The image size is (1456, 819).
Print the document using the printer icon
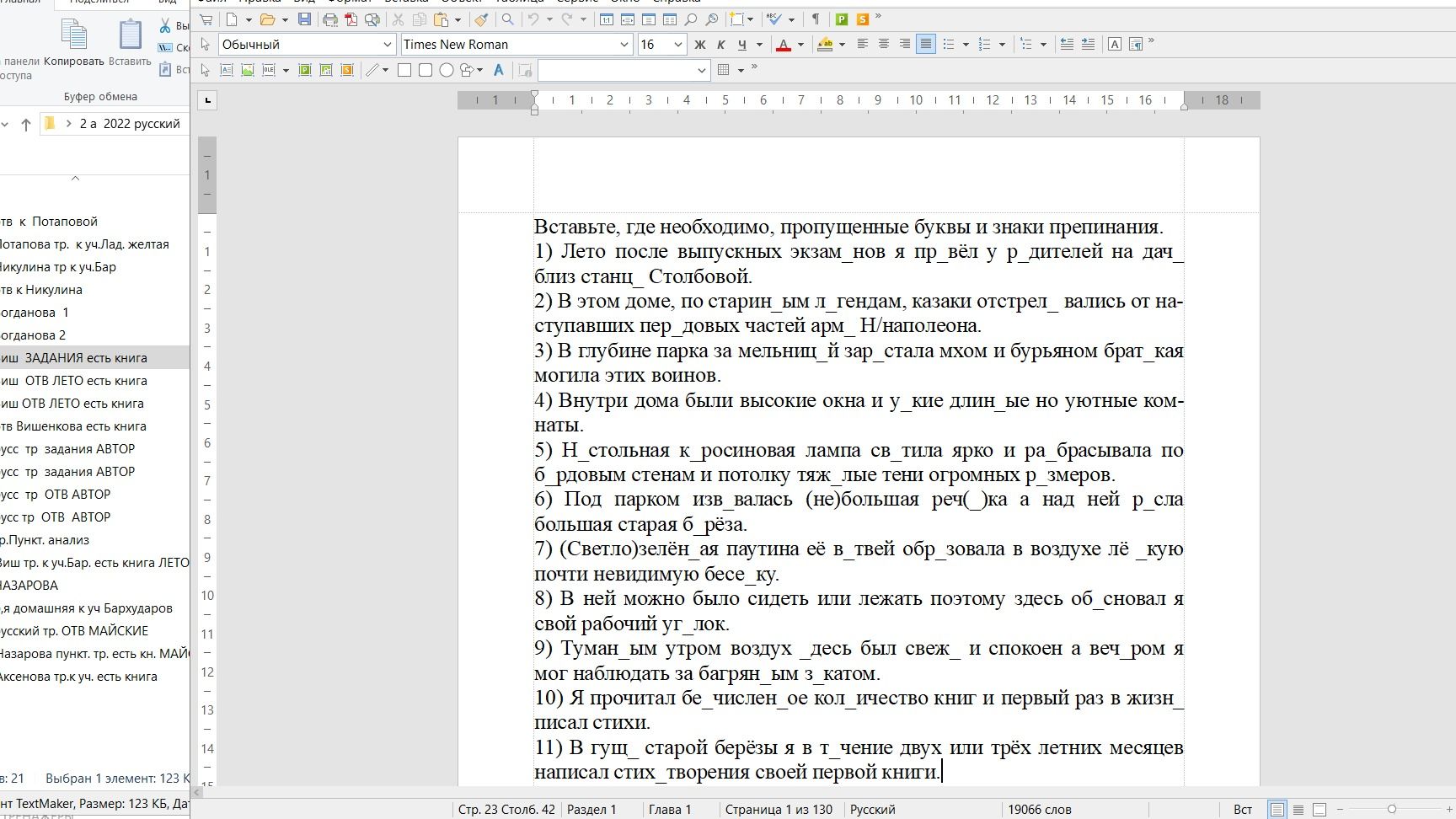pos(330,19)
